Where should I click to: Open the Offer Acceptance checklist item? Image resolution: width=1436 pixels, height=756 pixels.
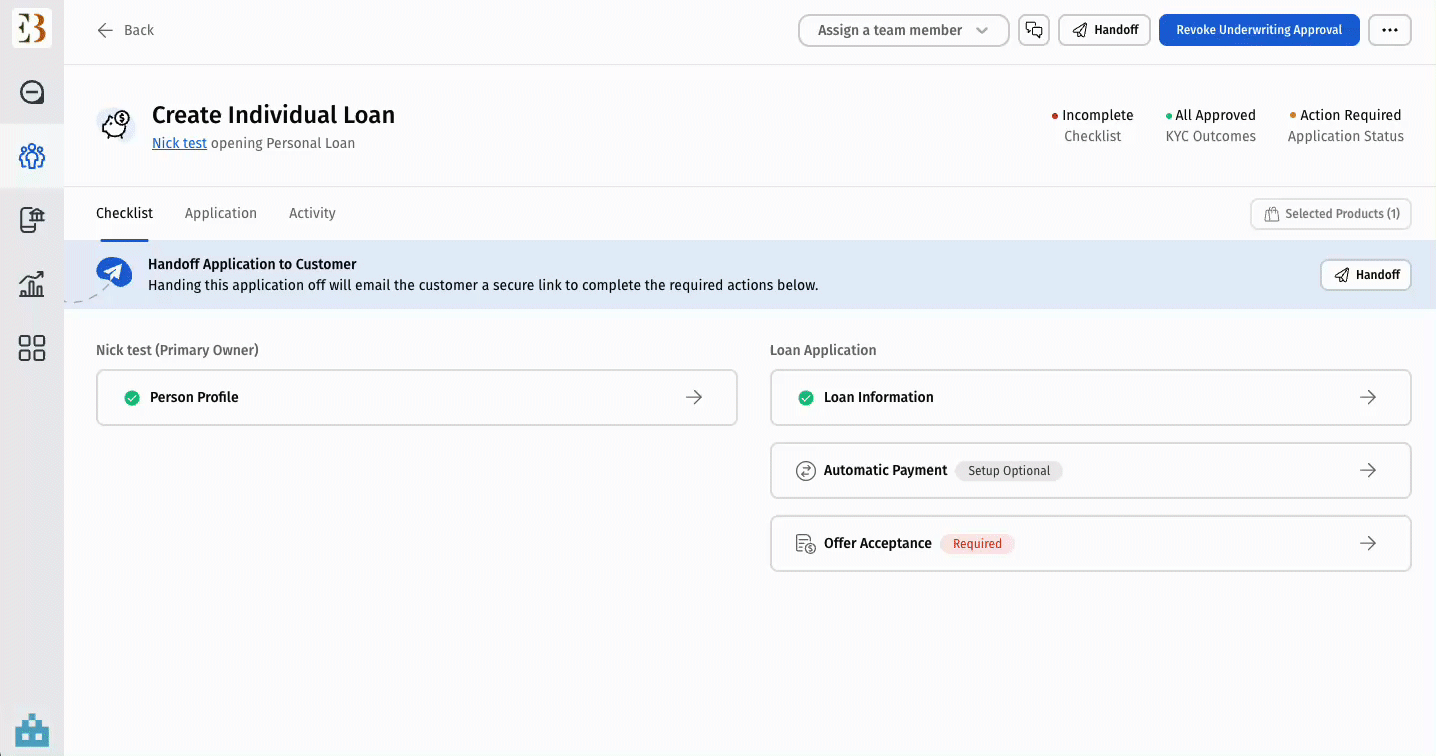tap(1090, 544)
